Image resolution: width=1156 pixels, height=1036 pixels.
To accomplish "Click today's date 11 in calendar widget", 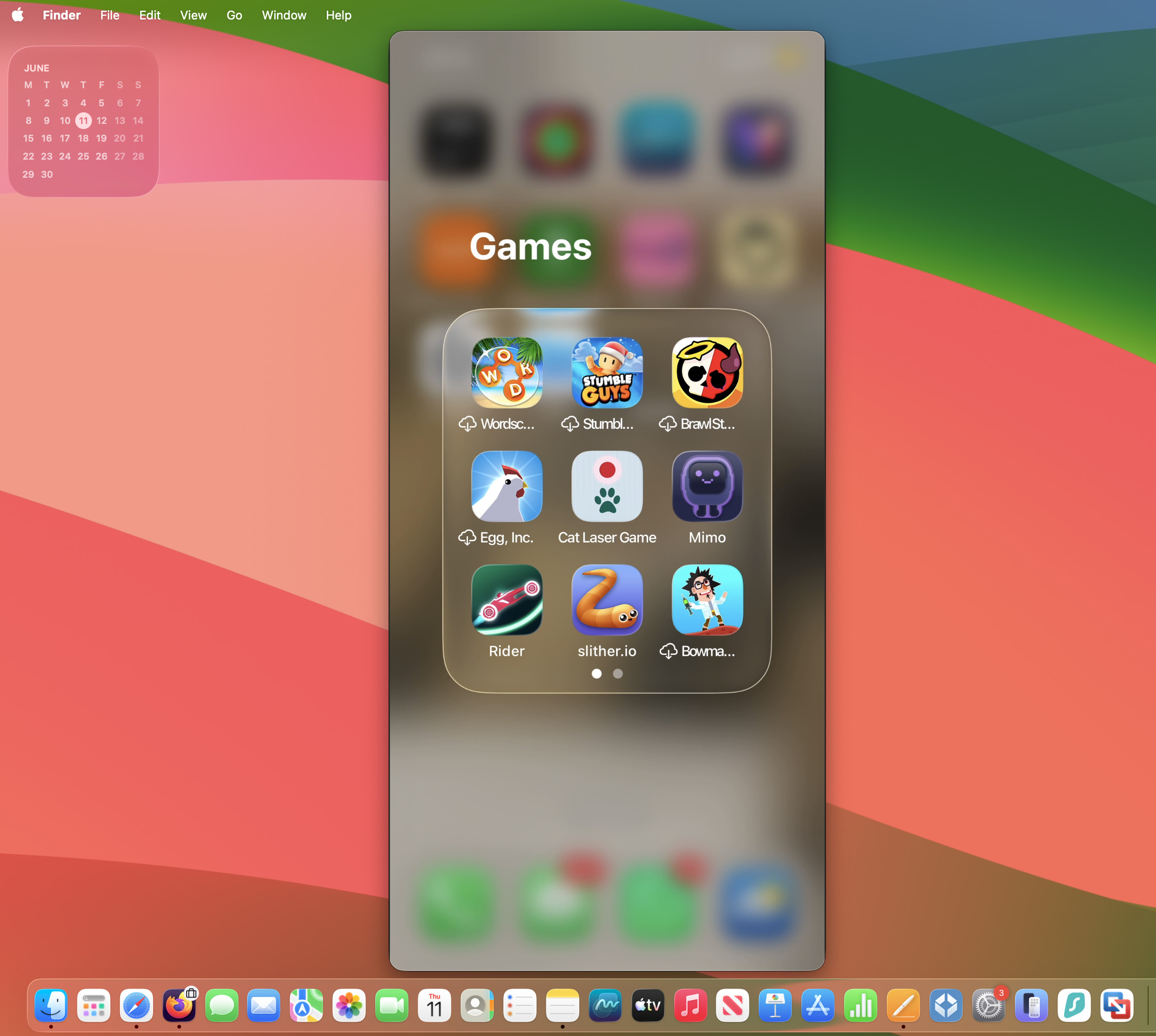I will (84, 121).
